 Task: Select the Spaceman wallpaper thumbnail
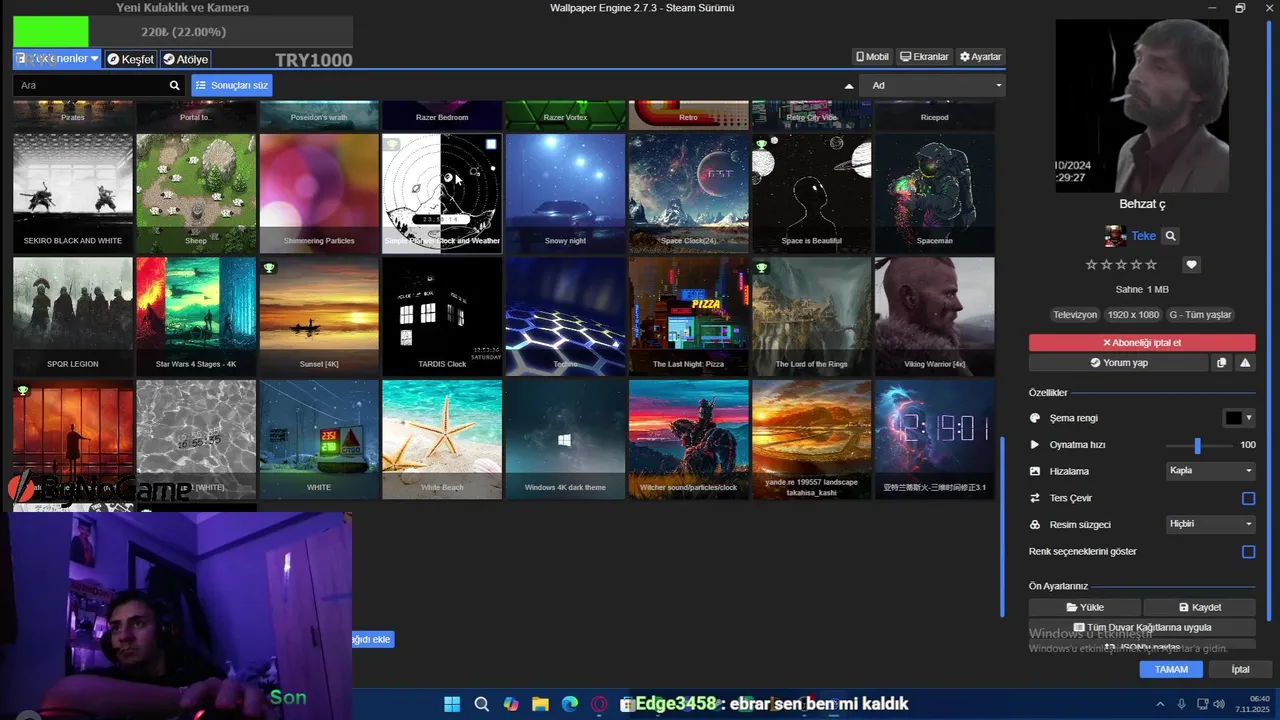point(934,193)
